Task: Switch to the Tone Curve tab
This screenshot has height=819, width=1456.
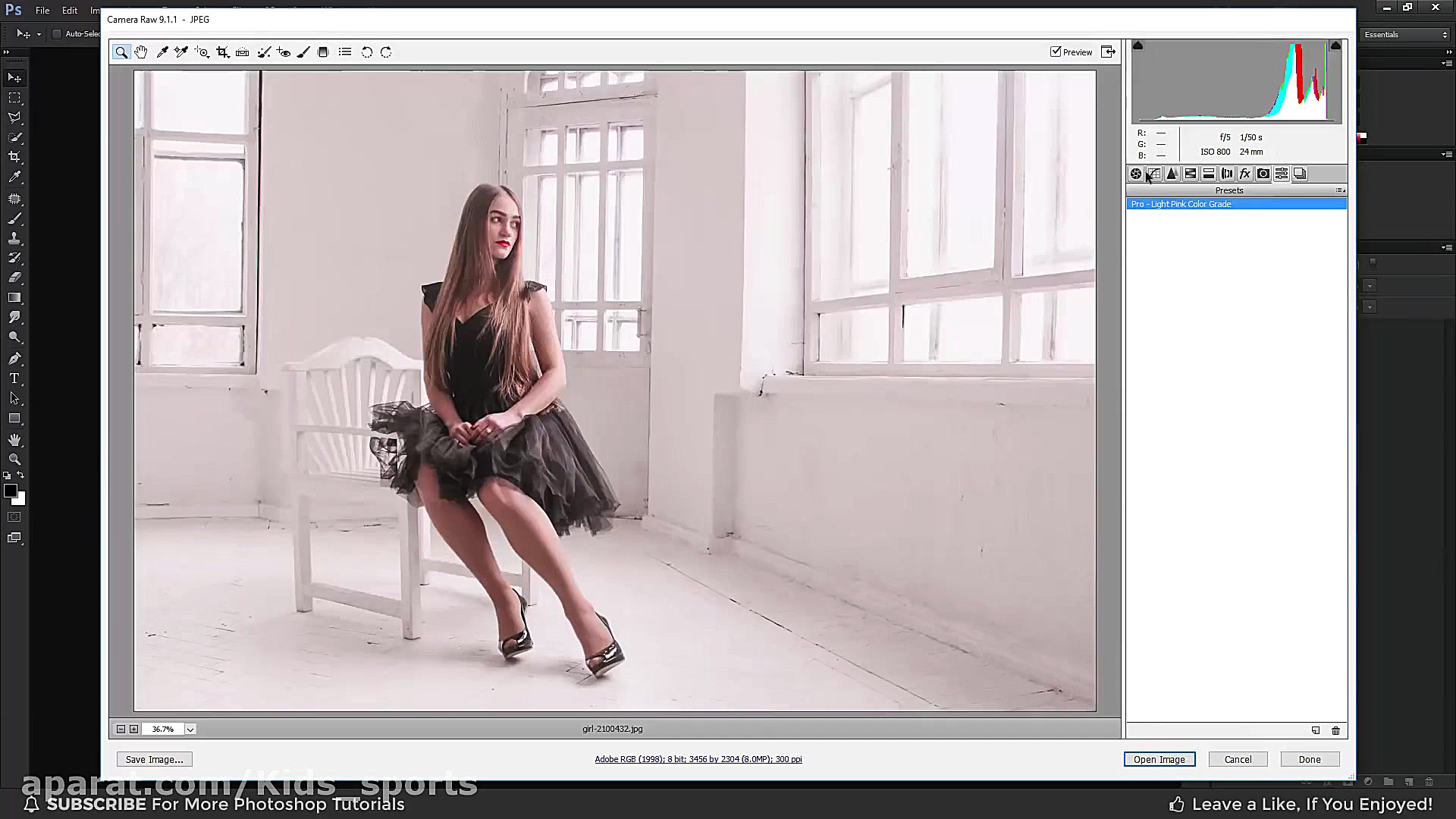Action: [x=1153, y=174]
